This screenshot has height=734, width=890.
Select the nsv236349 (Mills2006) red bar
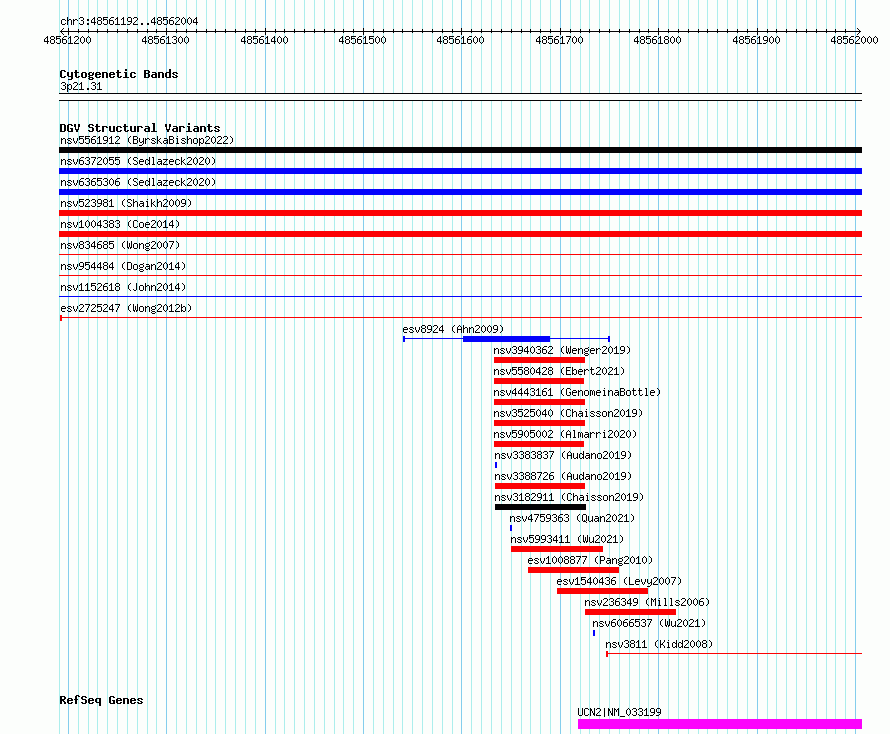pos(630,612)
